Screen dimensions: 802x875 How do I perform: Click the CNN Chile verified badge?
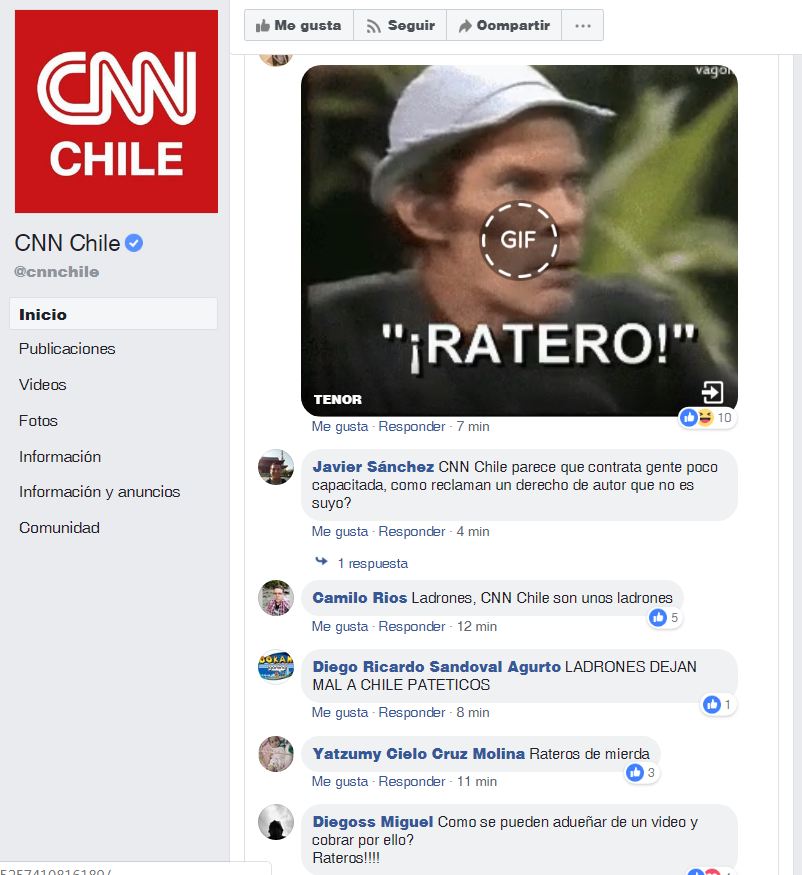coord(134,243)
